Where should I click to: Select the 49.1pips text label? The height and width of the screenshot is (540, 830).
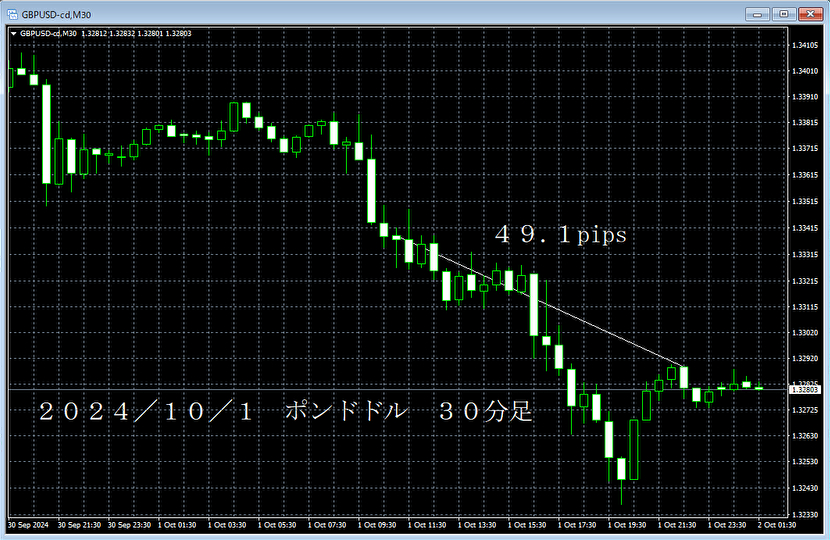[x=561, y=235]
